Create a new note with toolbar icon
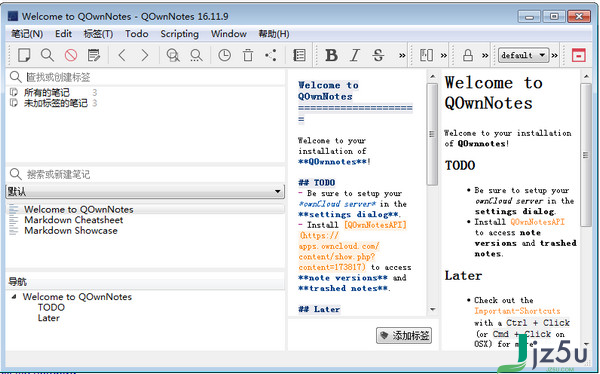Screen dimensions: 600x374 tap(24, 56)
